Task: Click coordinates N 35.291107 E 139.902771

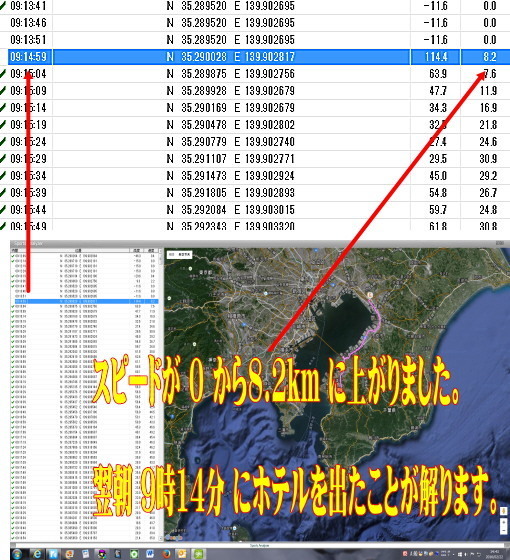Action: pos(231,158)
